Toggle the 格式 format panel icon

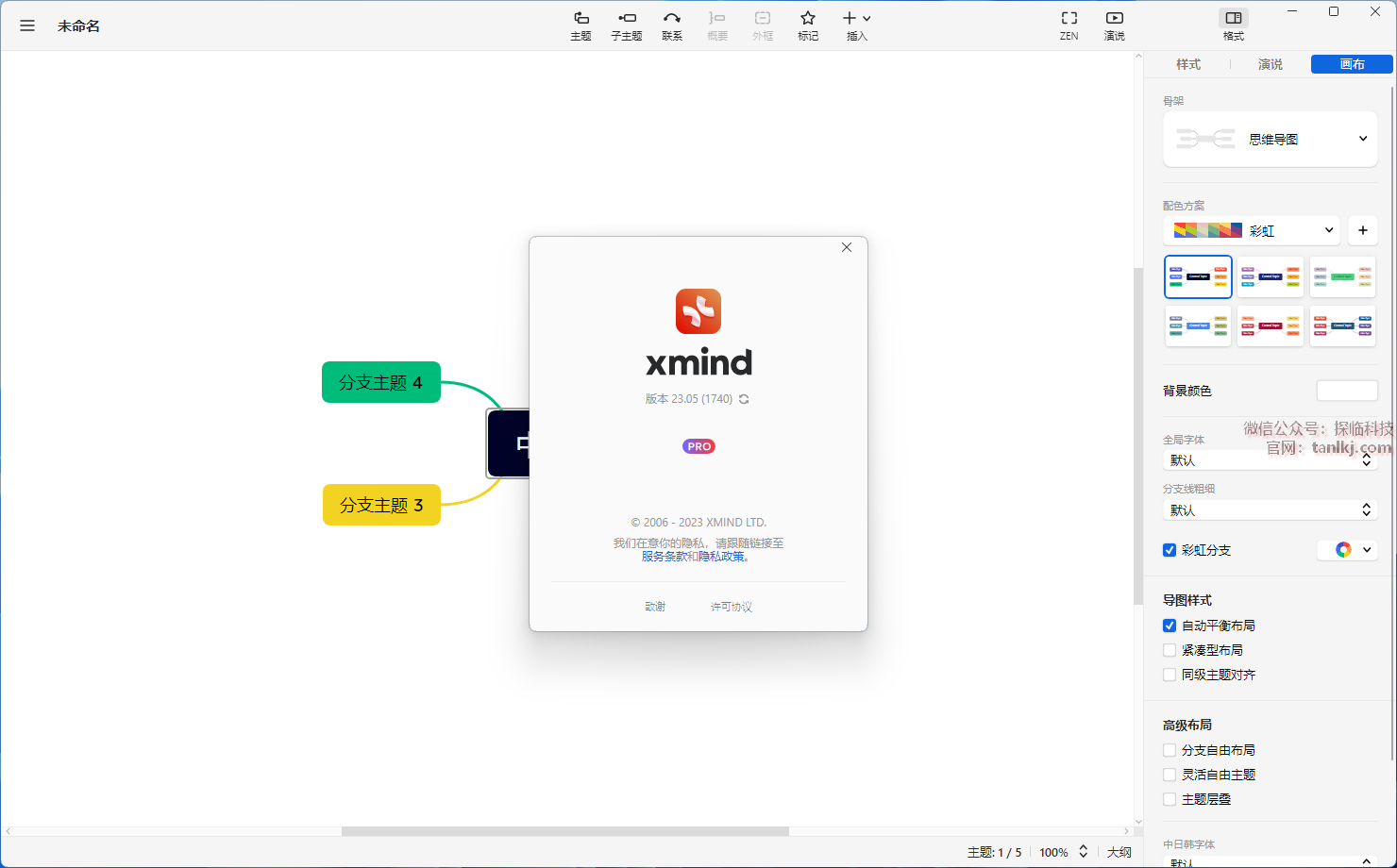pyautogui.click(x=1233, y=25)
